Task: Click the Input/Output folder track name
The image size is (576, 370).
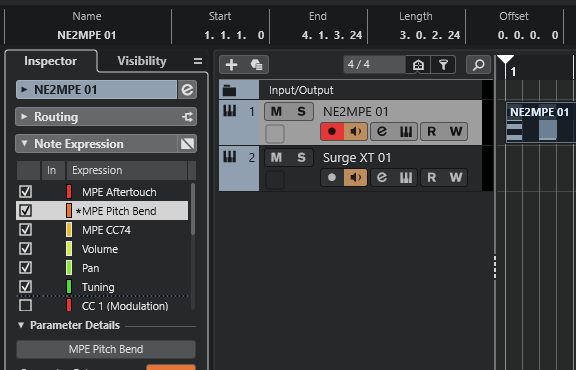Action: (301, 90)
